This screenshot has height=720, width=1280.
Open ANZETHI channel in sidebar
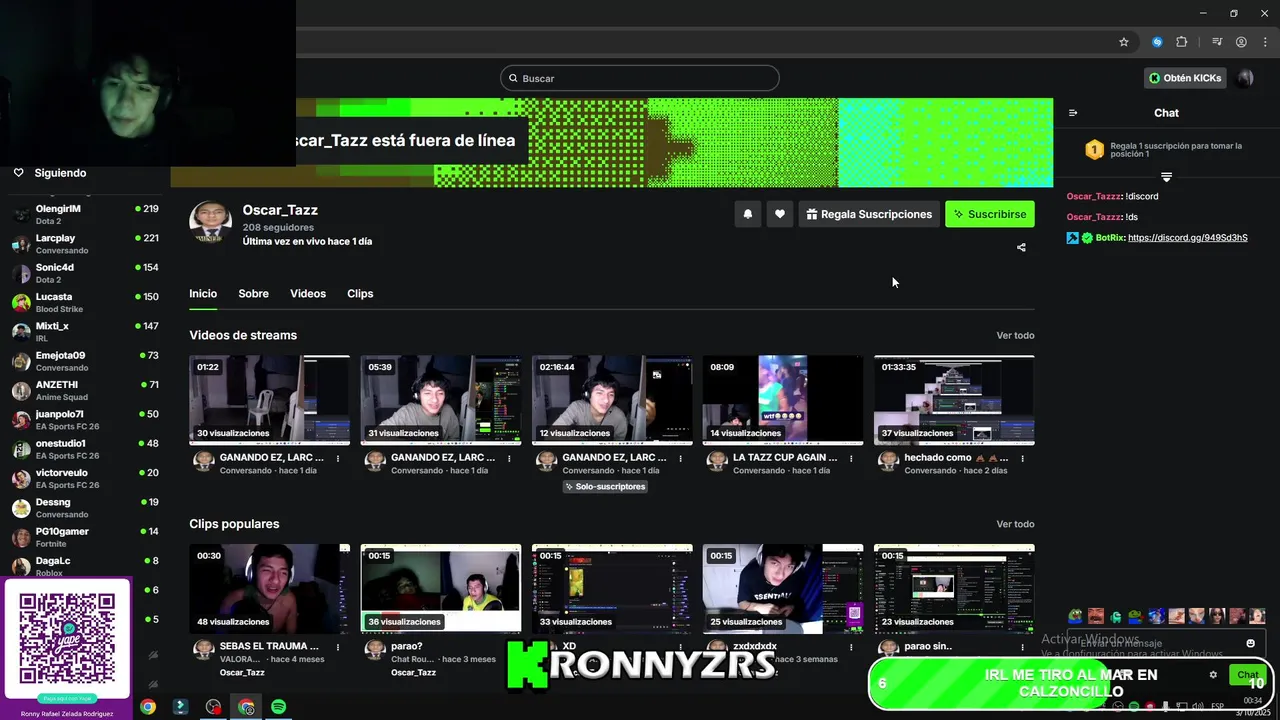click(x=85, y=390)
